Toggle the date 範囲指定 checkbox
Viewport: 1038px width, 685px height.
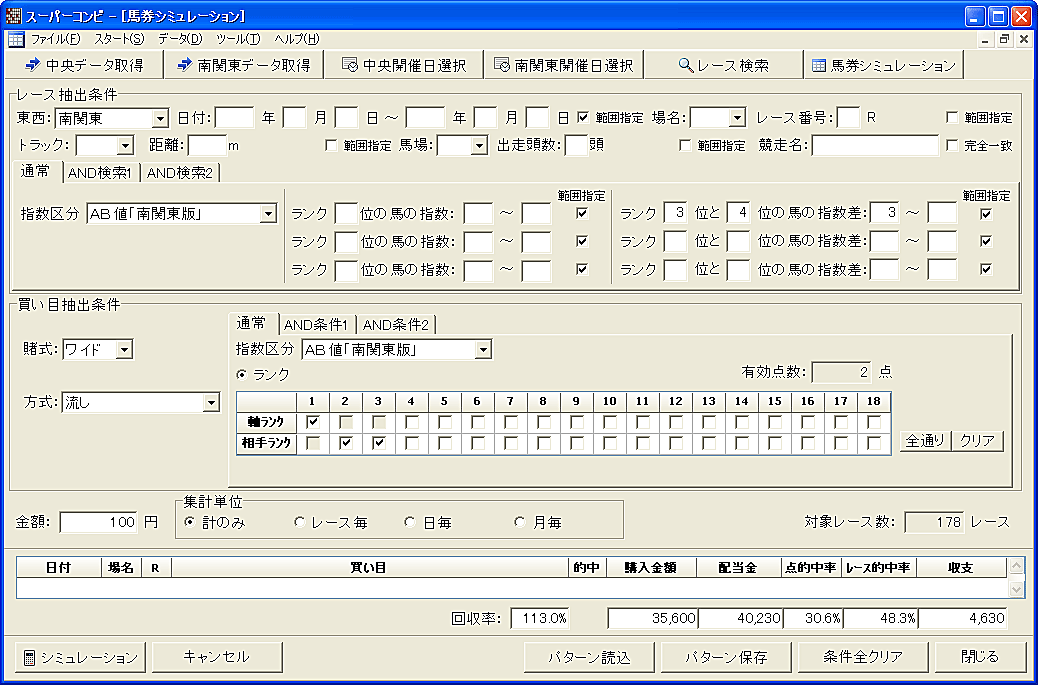point(583,118)
